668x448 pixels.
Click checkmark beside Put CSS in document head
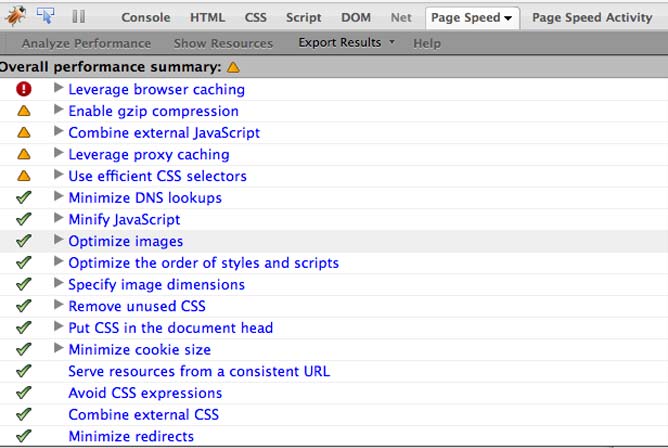(23, 327)
